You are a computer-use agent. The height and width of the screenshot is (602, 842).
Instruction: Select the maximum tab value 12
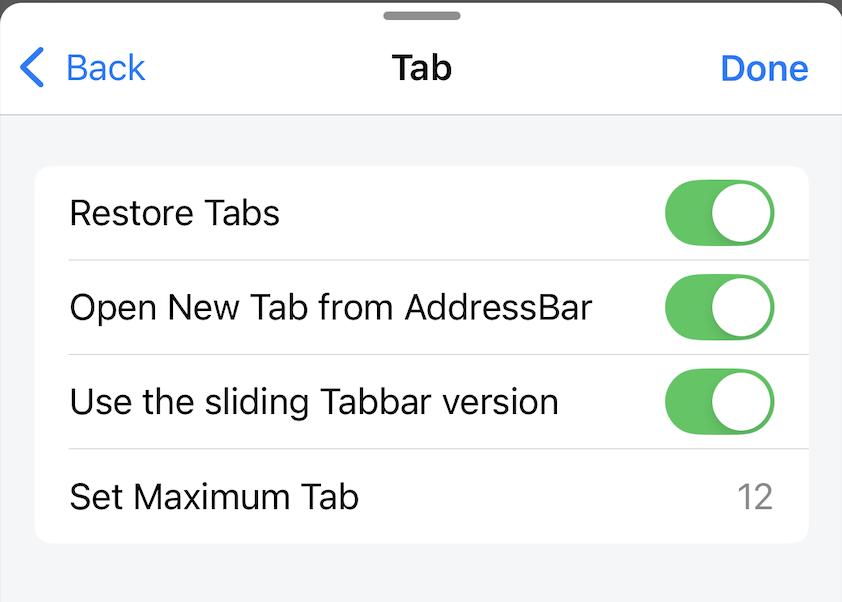(x=754, y=496)
